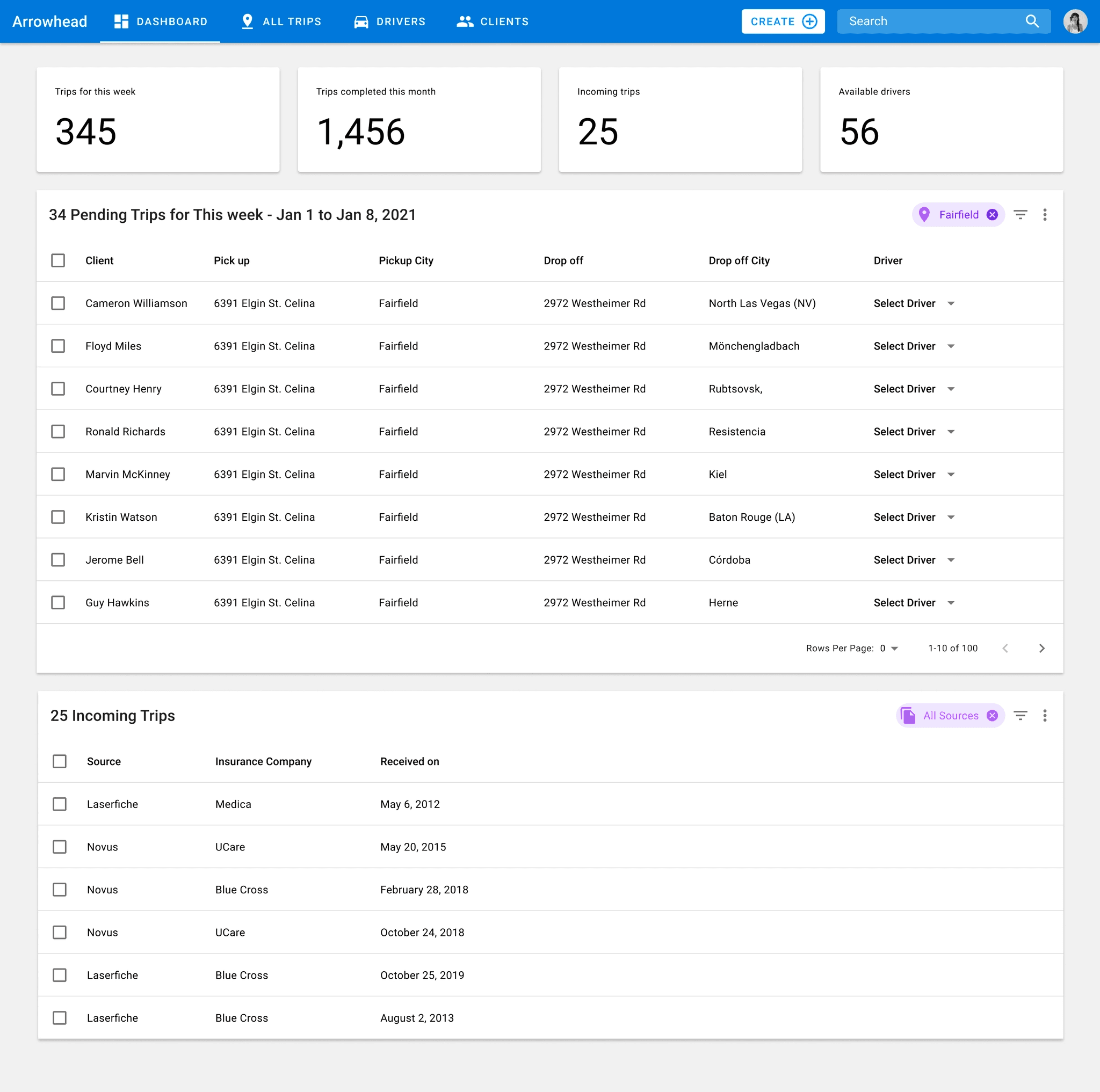Click the Available drivers card

(942, 120)
